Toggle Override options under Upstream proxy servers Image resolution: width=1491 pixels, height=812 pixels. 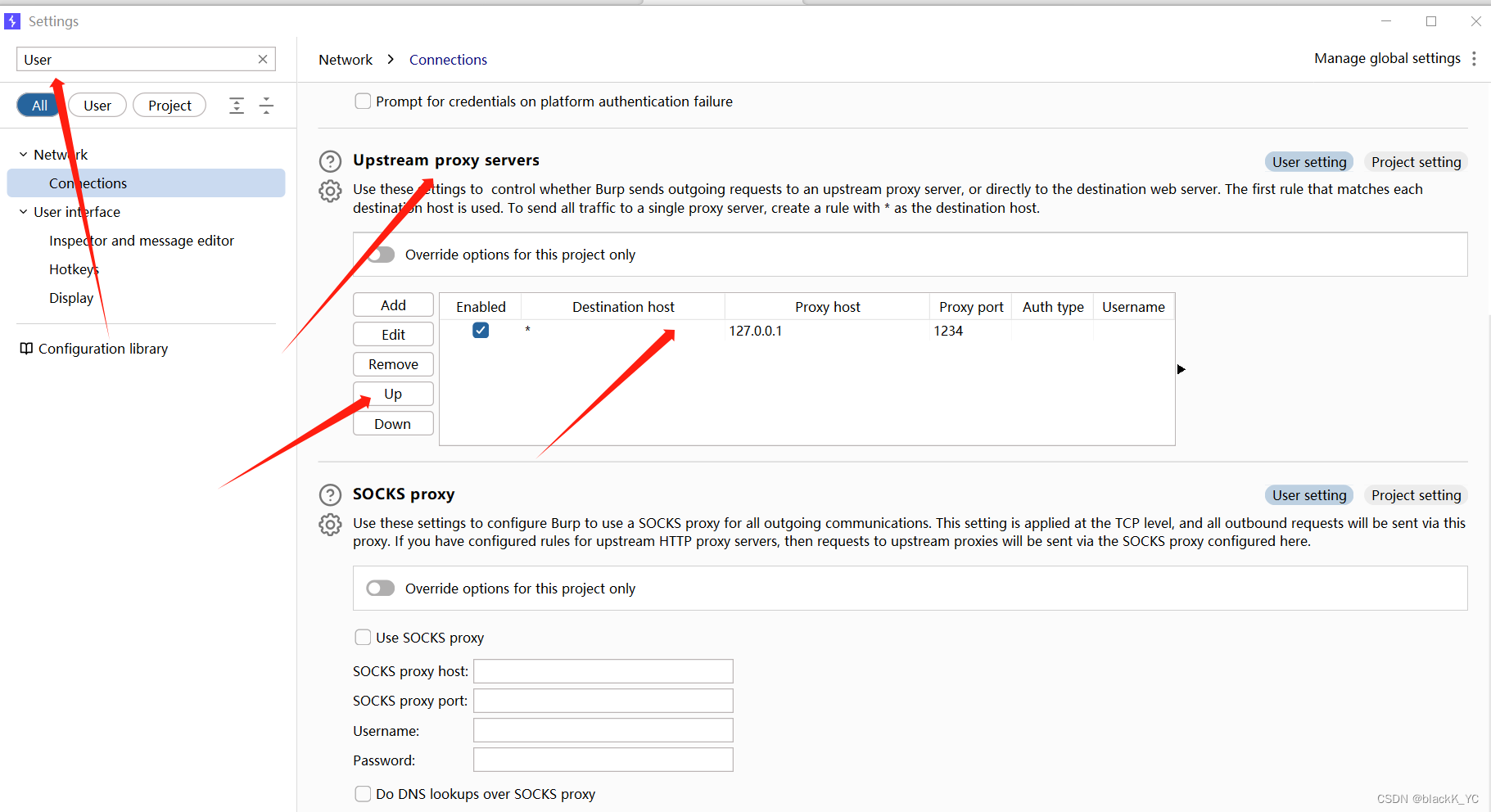381,255
